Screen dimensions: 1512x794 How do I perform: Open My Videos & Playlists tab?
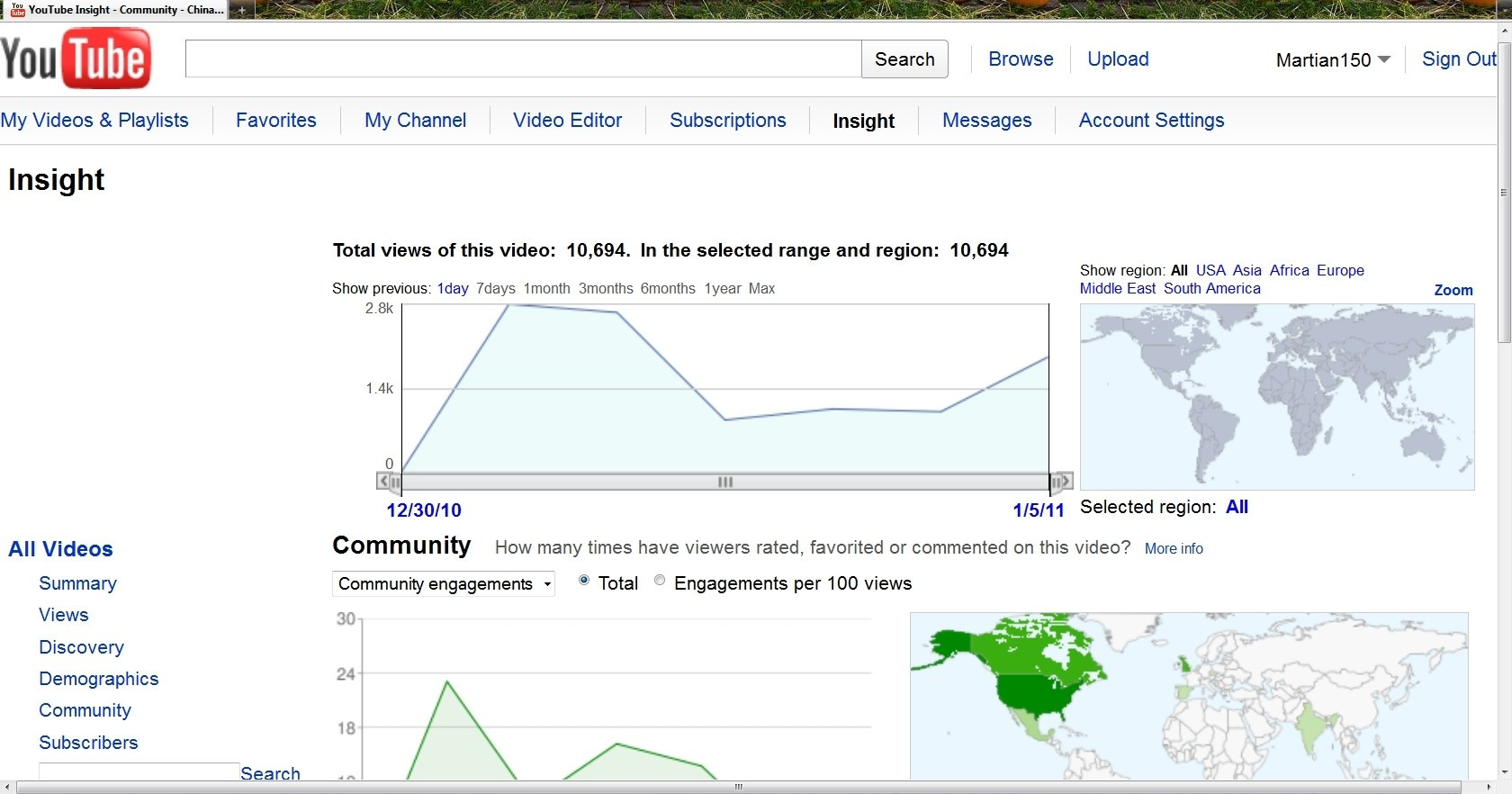[94, 120]
